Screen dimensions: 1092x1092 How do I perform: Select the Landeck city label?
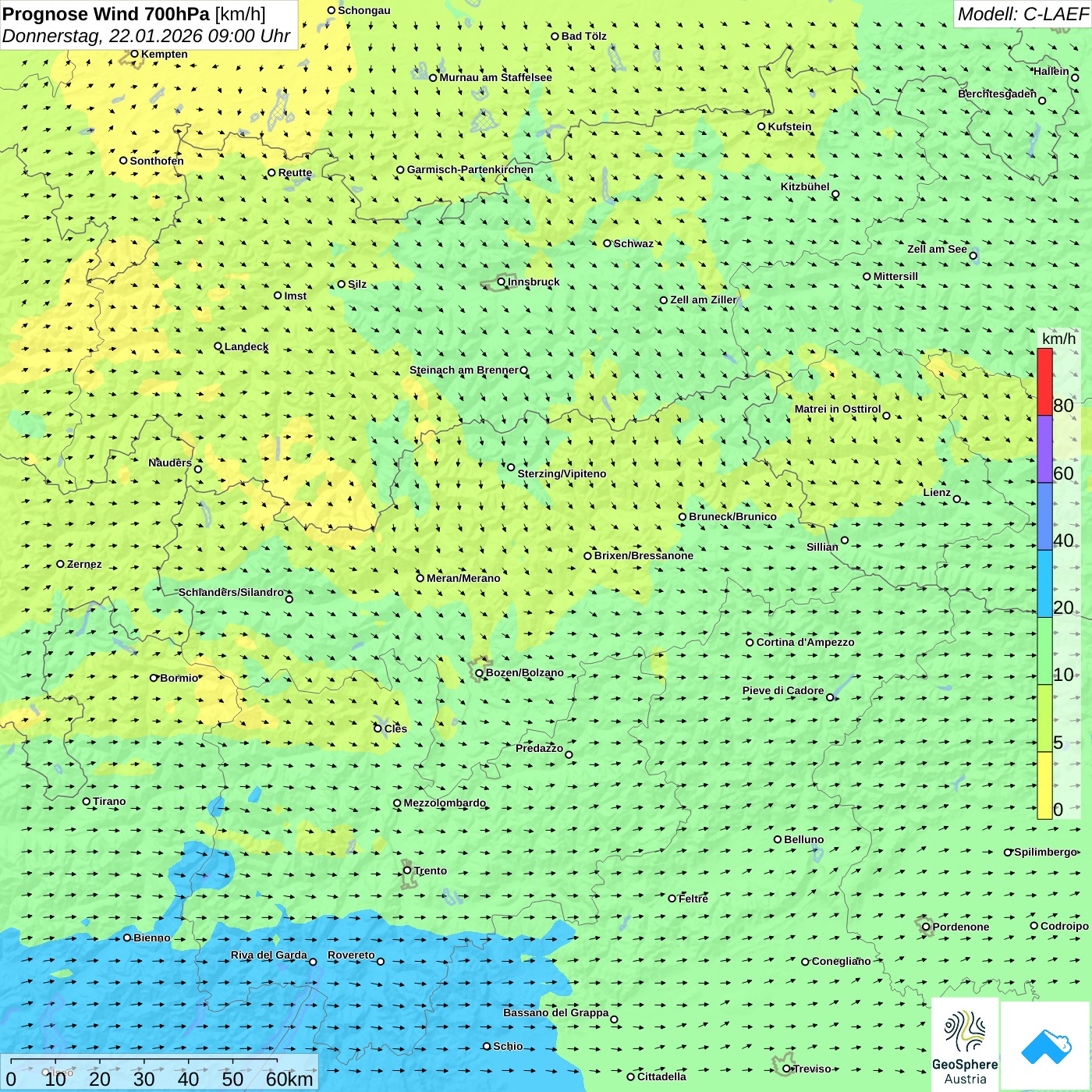(x=246, y=346)
